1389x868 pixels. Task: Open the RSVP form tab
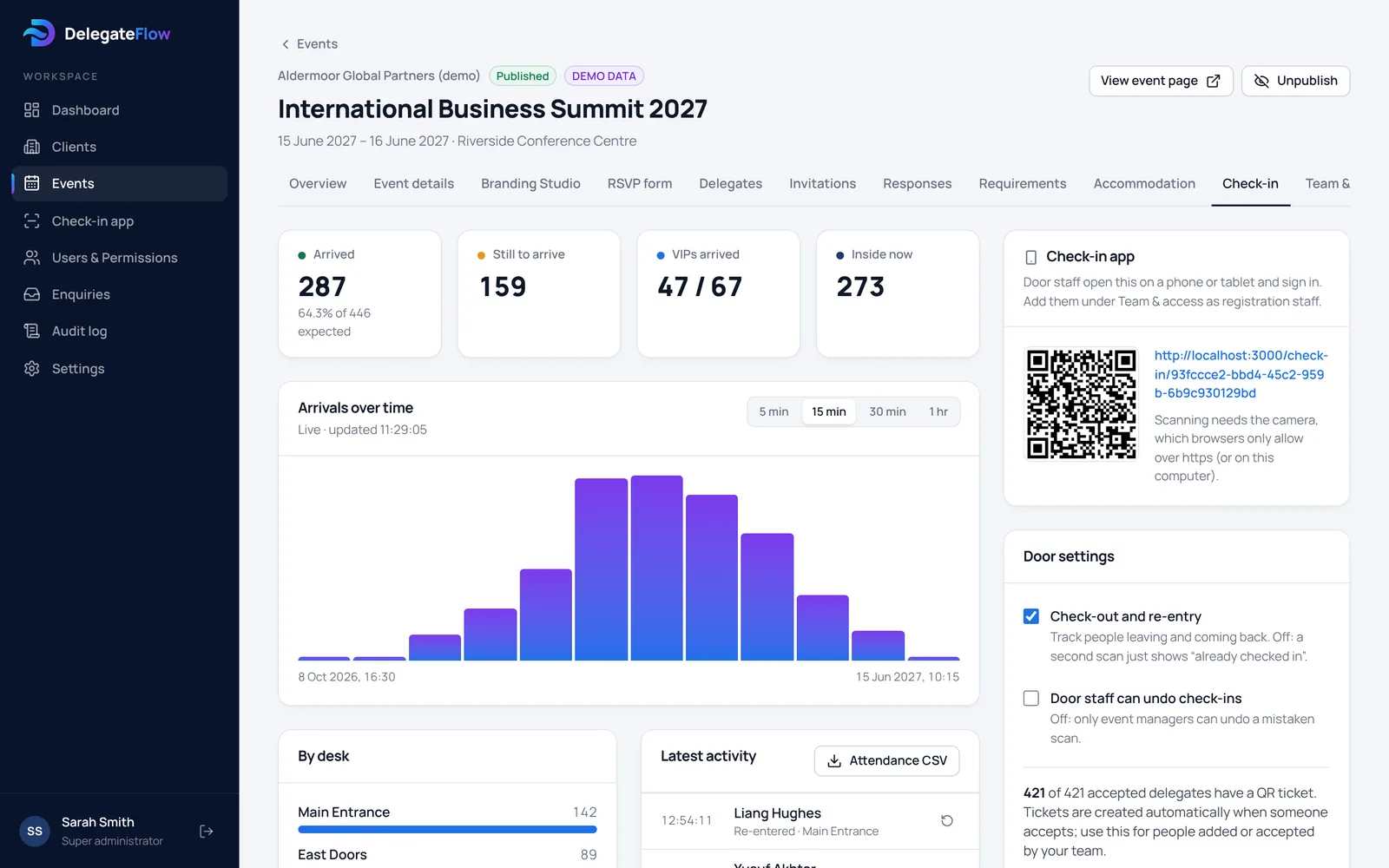(x=640, y=184)
